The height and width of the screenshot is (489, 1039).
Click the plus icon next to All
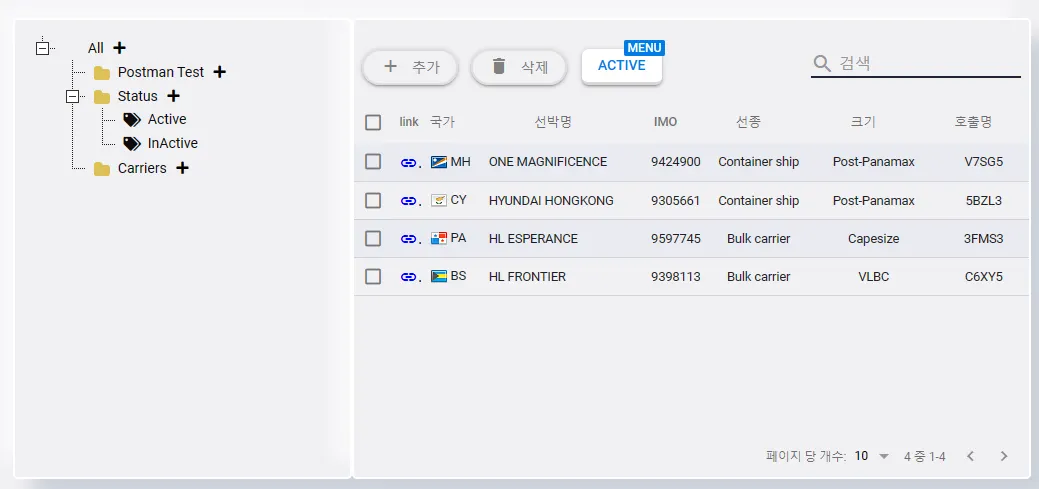coord(119,48)
